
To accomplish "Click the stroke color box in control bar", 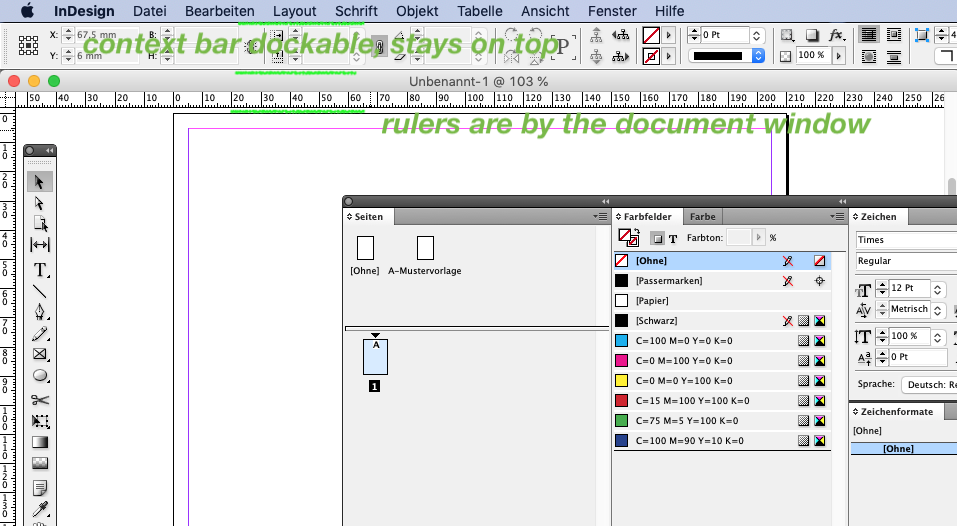I will [x=651, y=56].
